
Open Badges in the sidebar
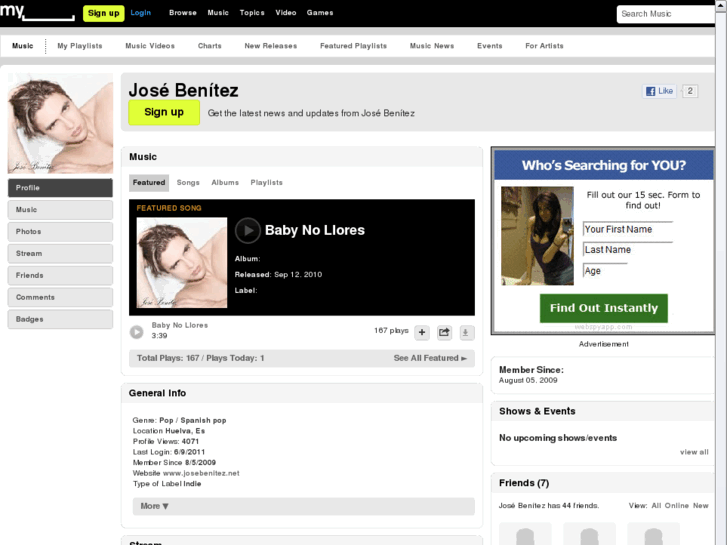(x=60, y=319)
